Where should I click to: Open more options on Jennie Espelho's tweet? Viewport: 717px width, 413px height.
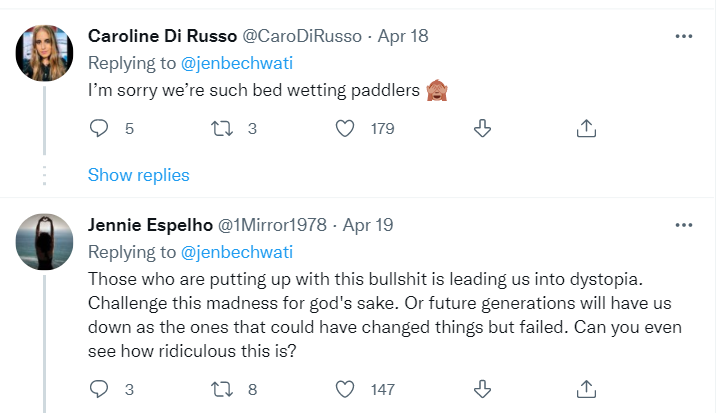click(x=684, y=225)
